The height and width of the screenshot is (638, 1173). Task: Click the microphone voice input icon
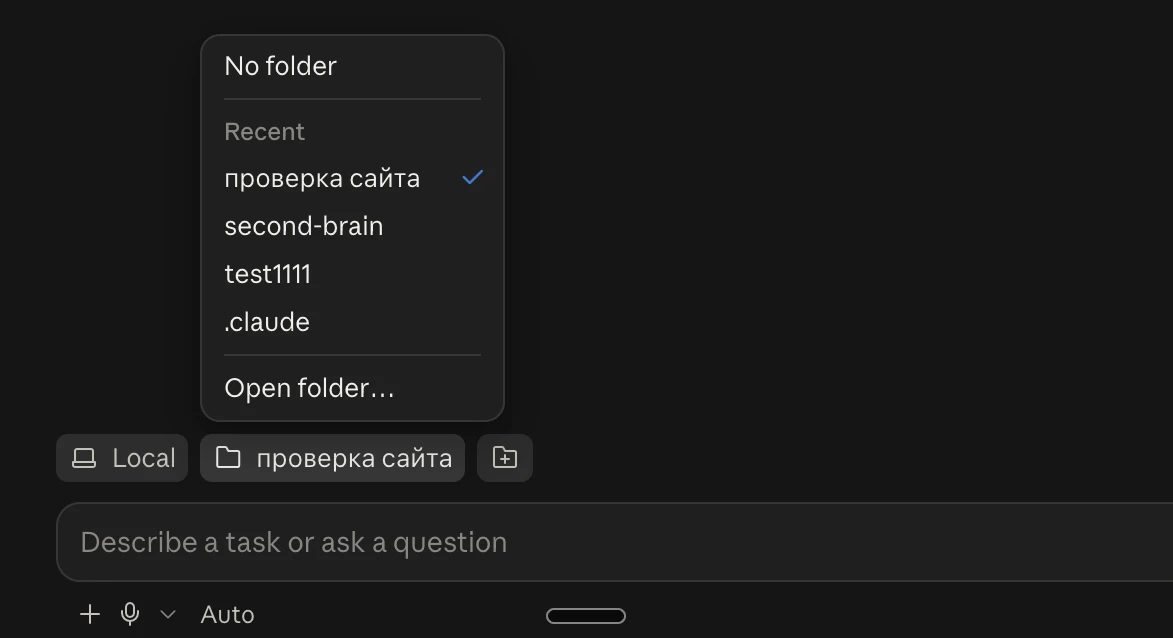(x=130, y=614)
